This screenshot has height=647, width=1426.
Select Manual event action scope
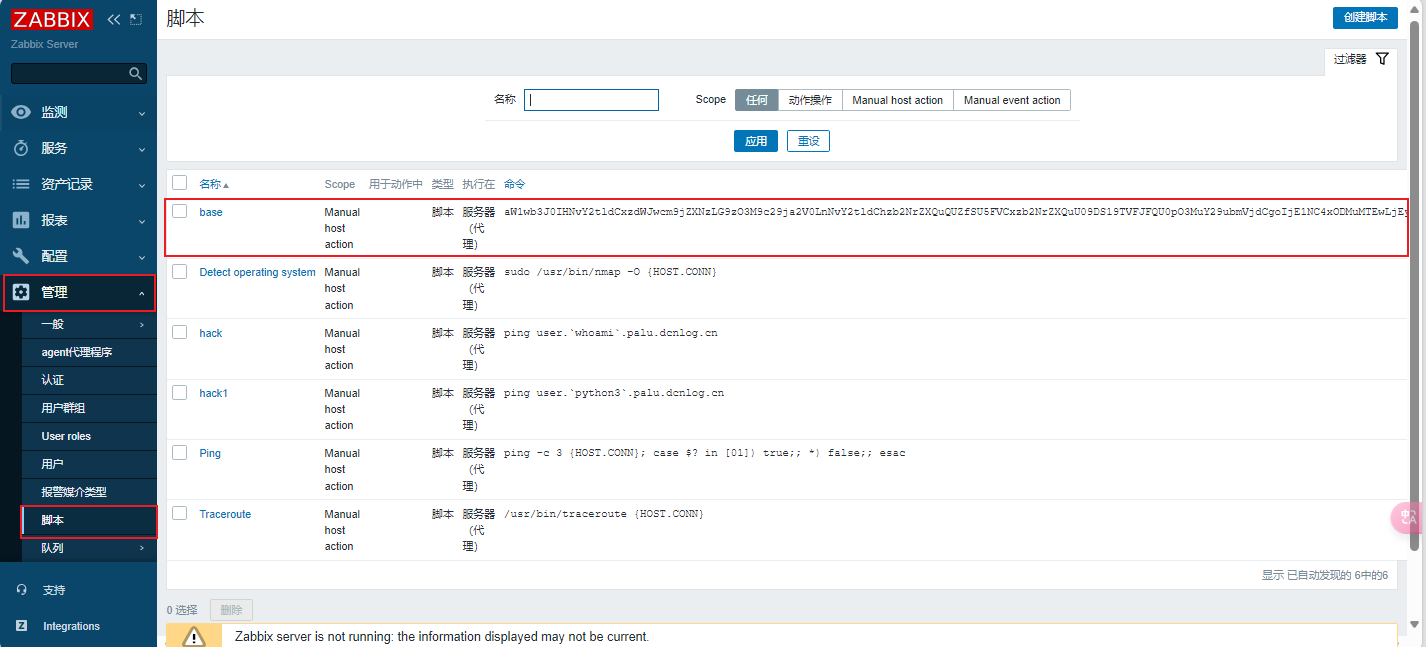point(1012,100)
